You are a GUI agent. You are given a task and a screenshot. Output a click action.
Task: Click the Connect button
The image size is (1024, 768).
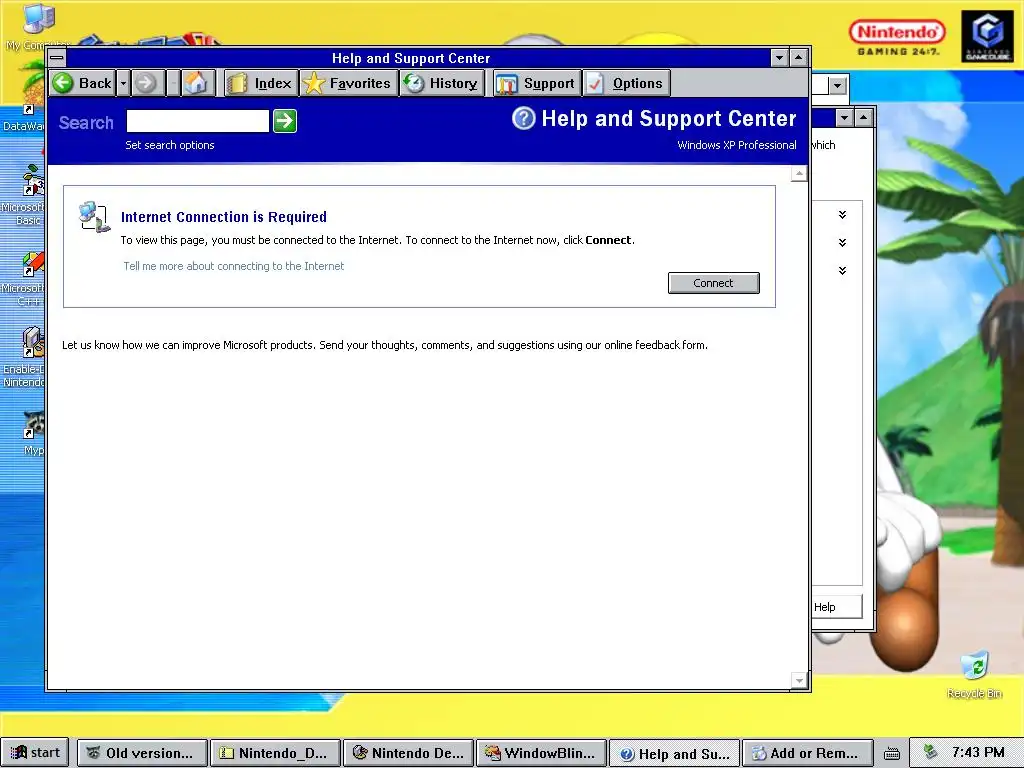coord(713,283)
